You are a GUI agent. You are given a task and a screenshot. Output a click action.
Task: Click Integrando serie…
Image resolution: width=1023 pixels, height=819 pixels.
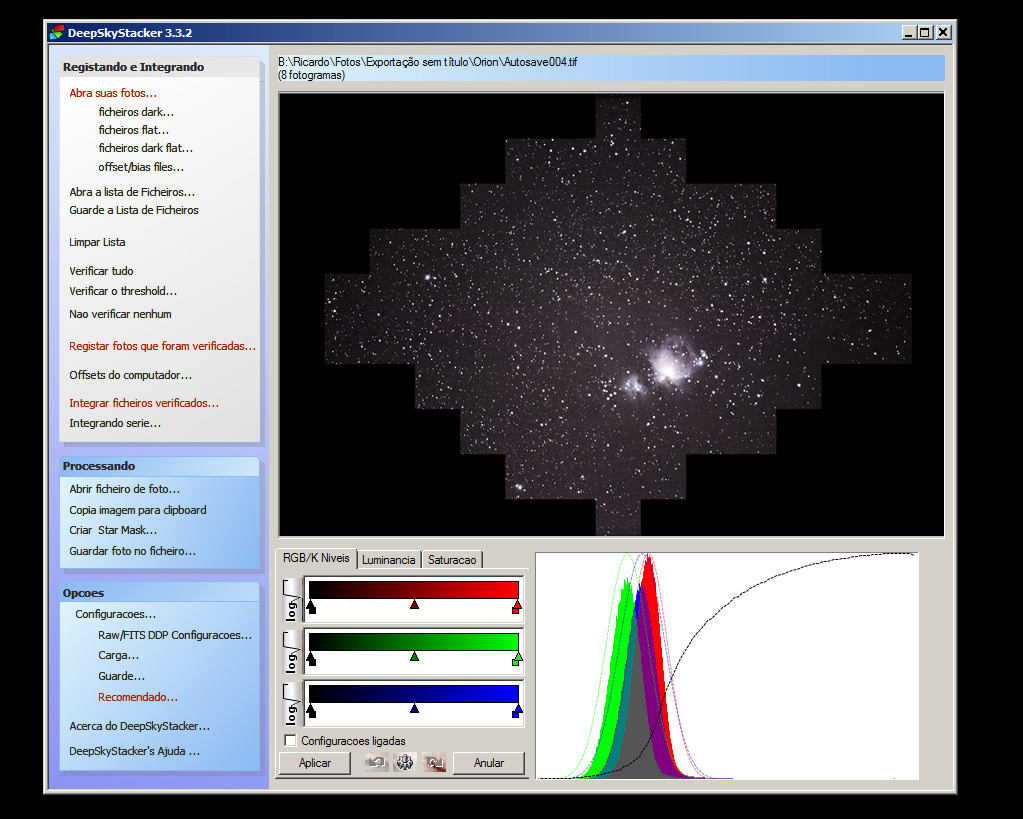[x=115, y=423]
